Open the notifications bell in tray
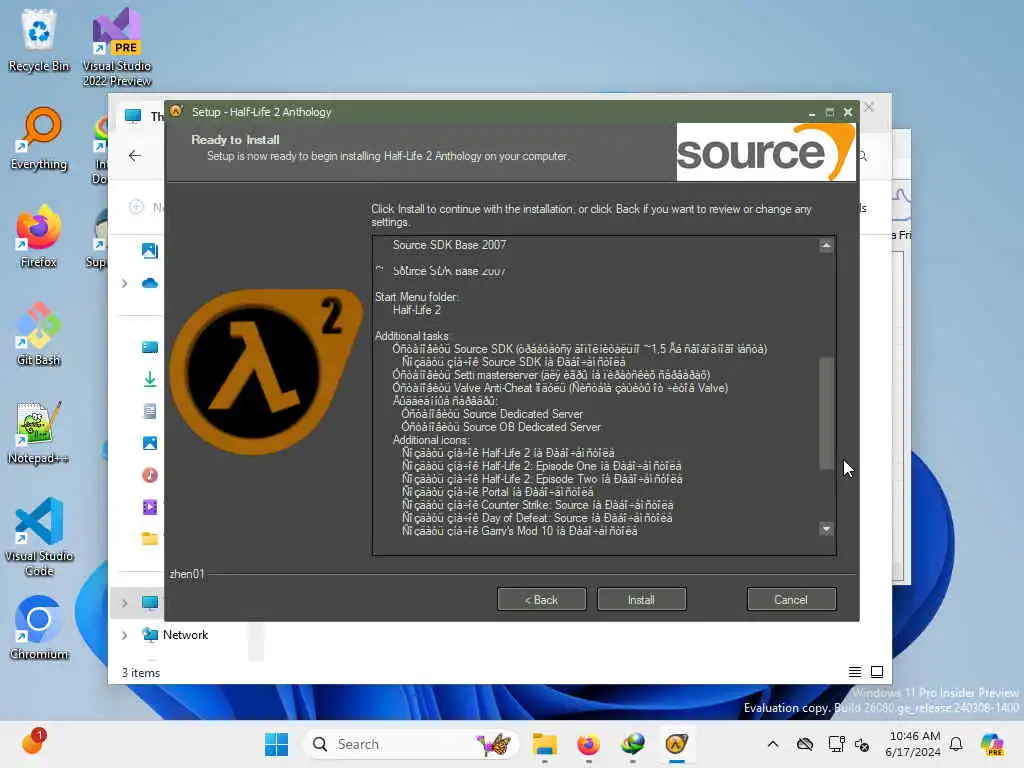Viewport: 1024px width, 768px height. 956,744
